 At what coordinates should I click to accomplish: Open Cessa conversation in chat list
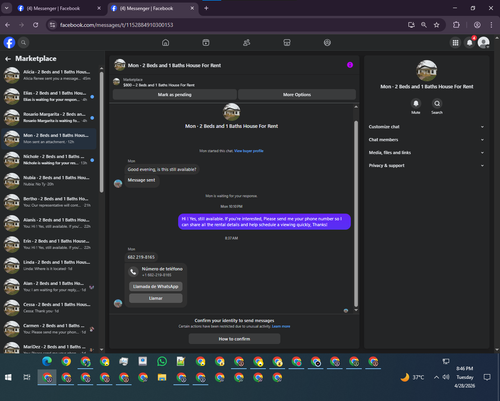click(x=49, y=308)
